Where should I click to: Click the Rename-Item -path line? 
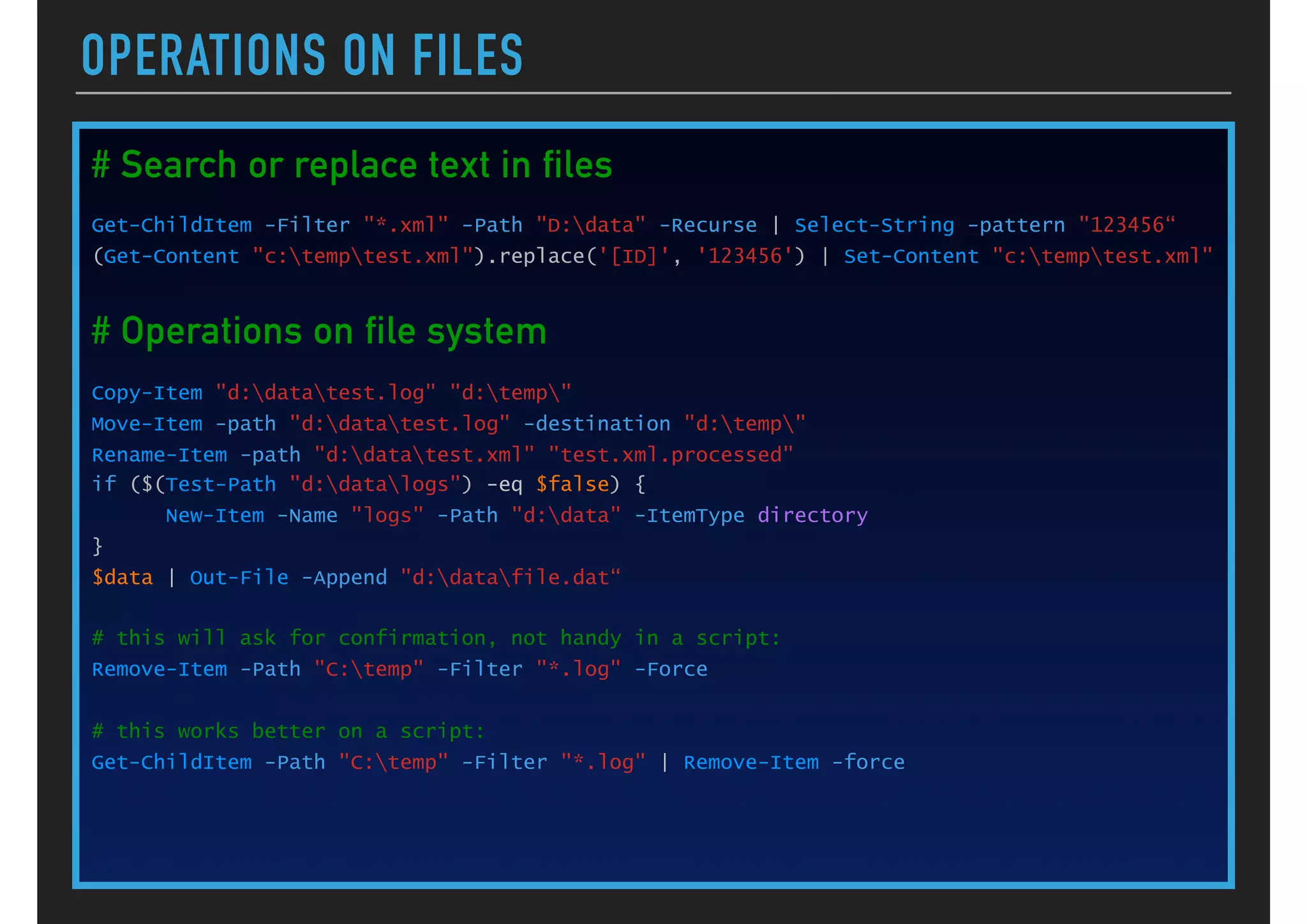point(442,455)
